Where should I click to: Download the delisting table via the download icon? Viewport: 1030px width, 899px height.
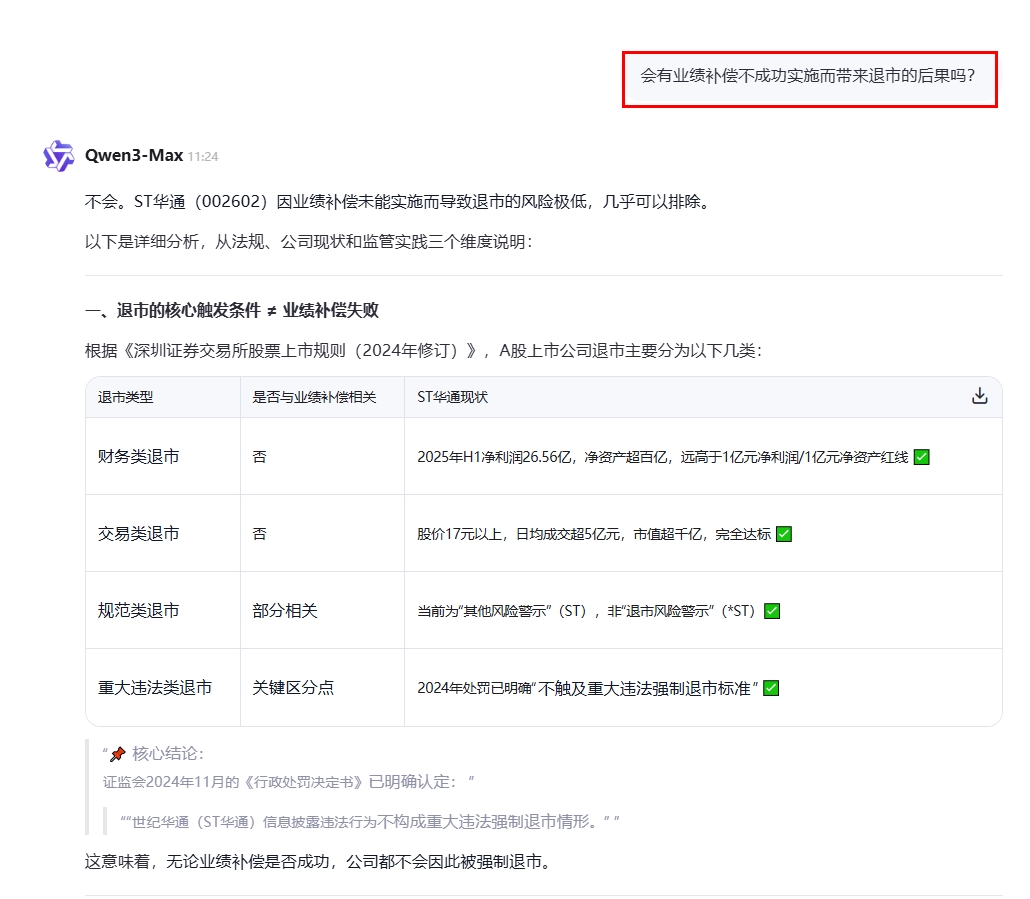(979, 396)
